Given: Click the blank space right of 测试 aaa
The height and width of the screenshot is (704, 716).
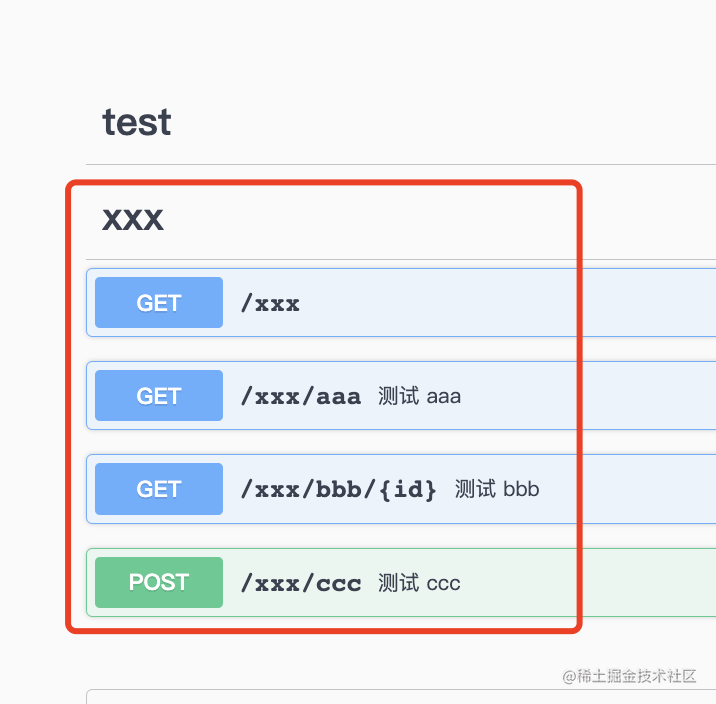Looking at the screenshot, I should click(x=589, y=396).
